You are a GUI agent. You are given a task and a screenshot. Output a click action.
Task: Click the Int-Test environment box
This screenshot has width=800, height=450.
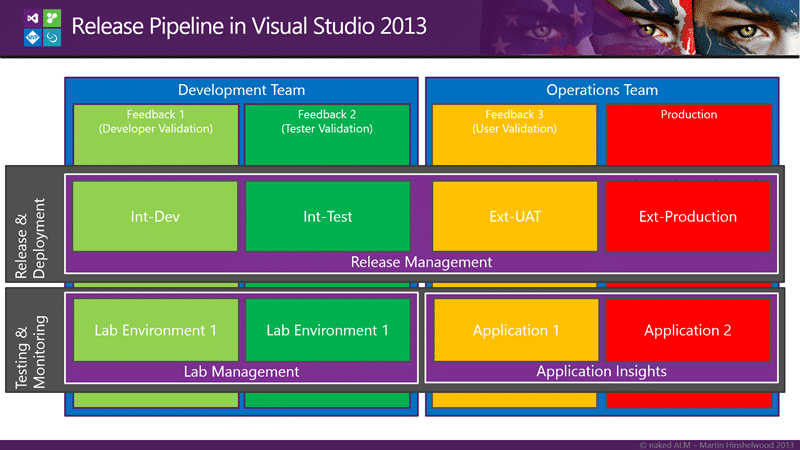(328, 216)
